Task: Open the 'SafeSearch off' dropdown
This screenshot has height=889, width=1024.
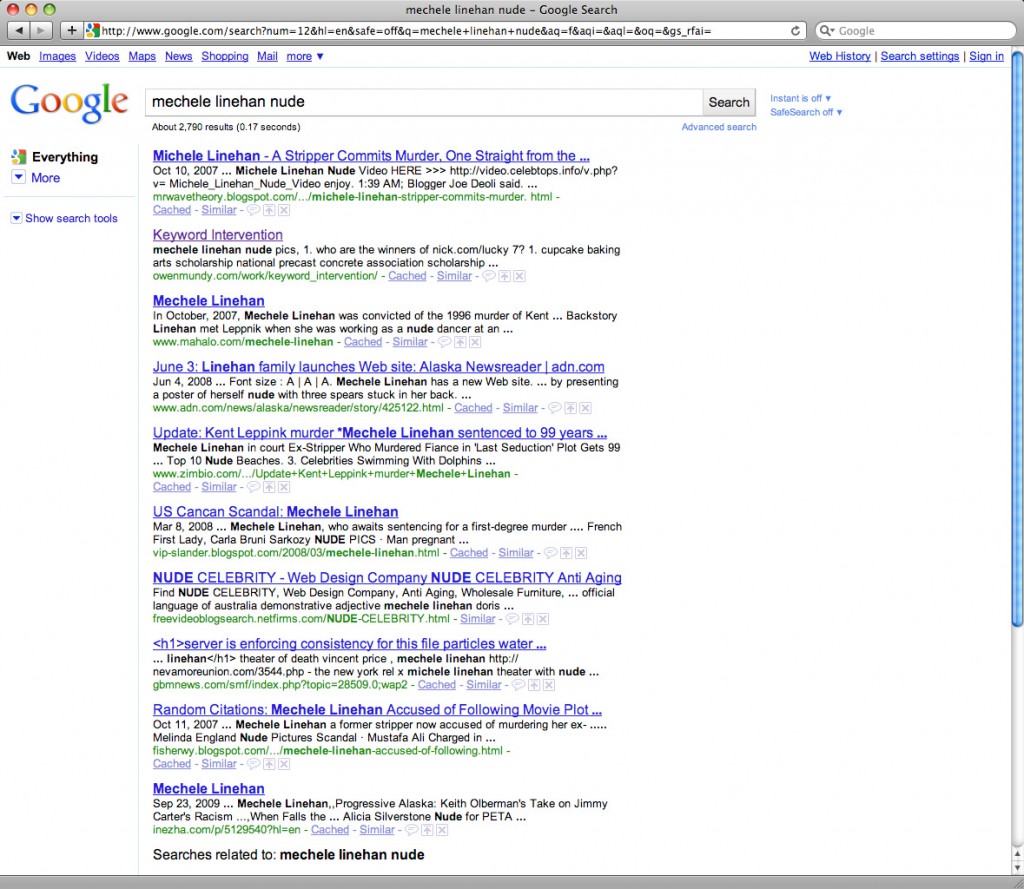Action: [807, 112]
